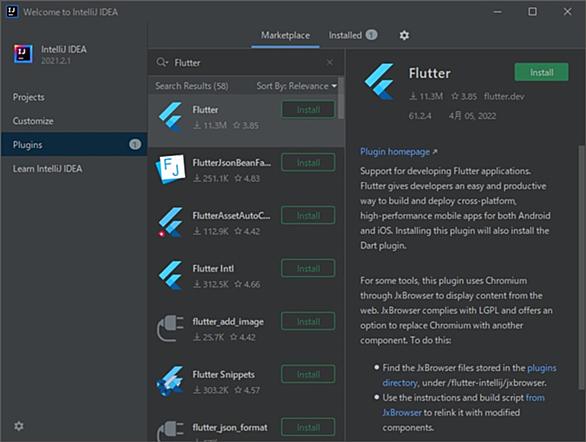Image resolution: width=586 pixels, height=442 pixels.
Task: Select the Flutter Intl result name
Action: point(213,269)
